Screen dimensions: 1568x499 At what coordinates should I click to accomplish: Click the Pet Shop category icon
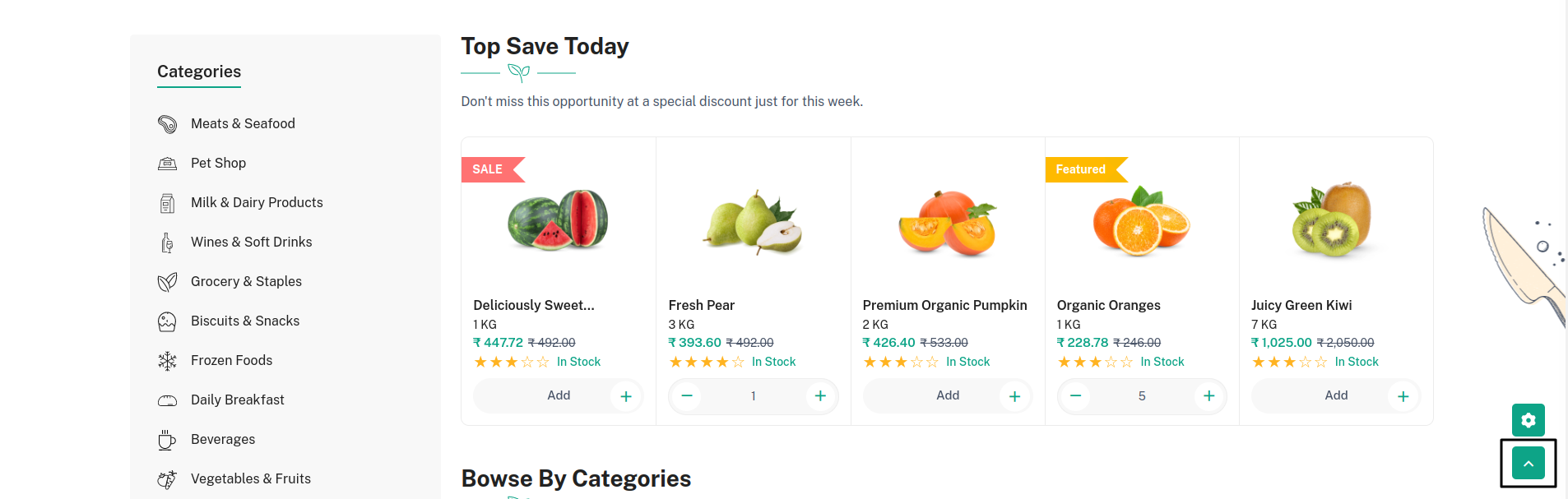tap(167, 164)
